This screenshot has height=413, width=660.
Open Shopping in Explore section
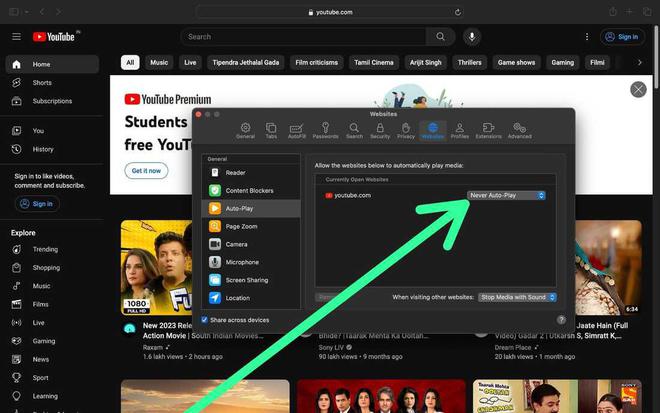(x=53, y=268)
